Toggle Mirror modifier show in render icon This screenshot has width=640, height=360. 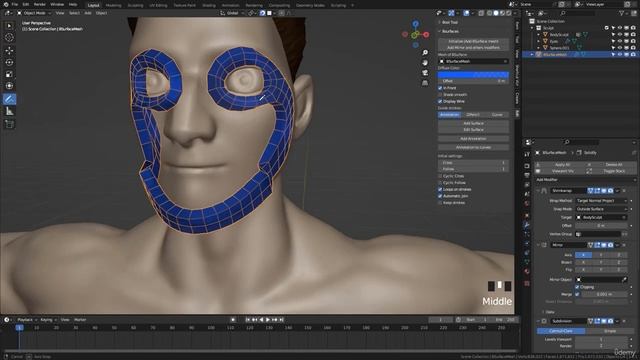coord(610,245)
